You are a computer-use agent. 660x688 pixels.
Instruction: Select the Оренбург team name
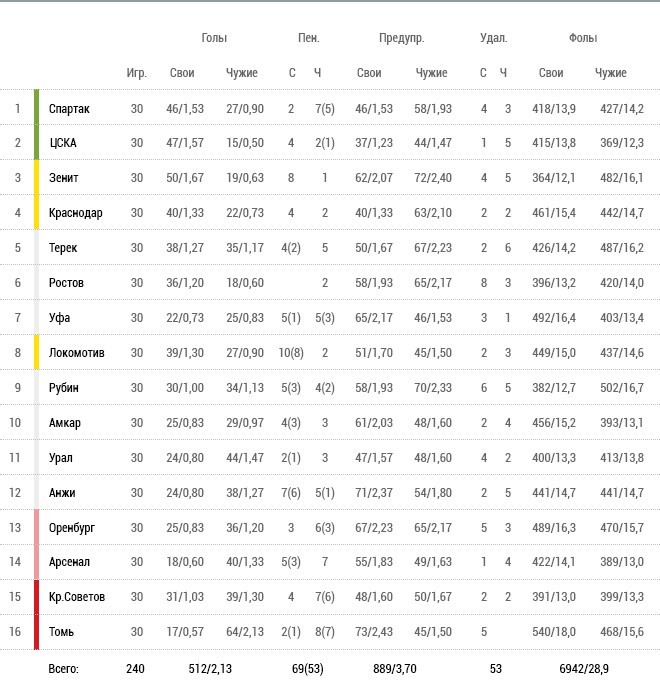[72, 527]
